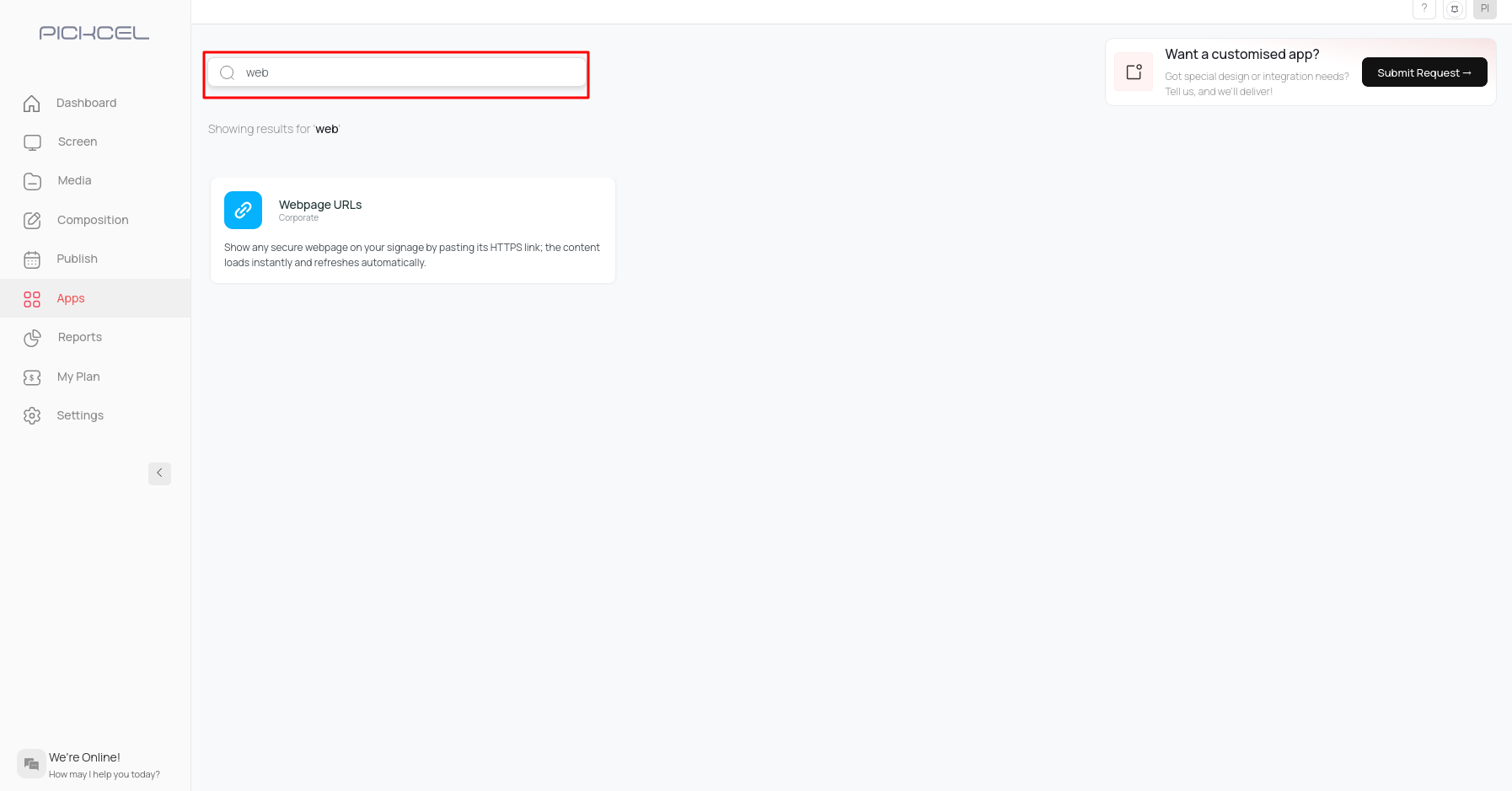Viewport: 1512px width, 791px height.
Task: Open the notifications bell
Action: click(1455, 8)
